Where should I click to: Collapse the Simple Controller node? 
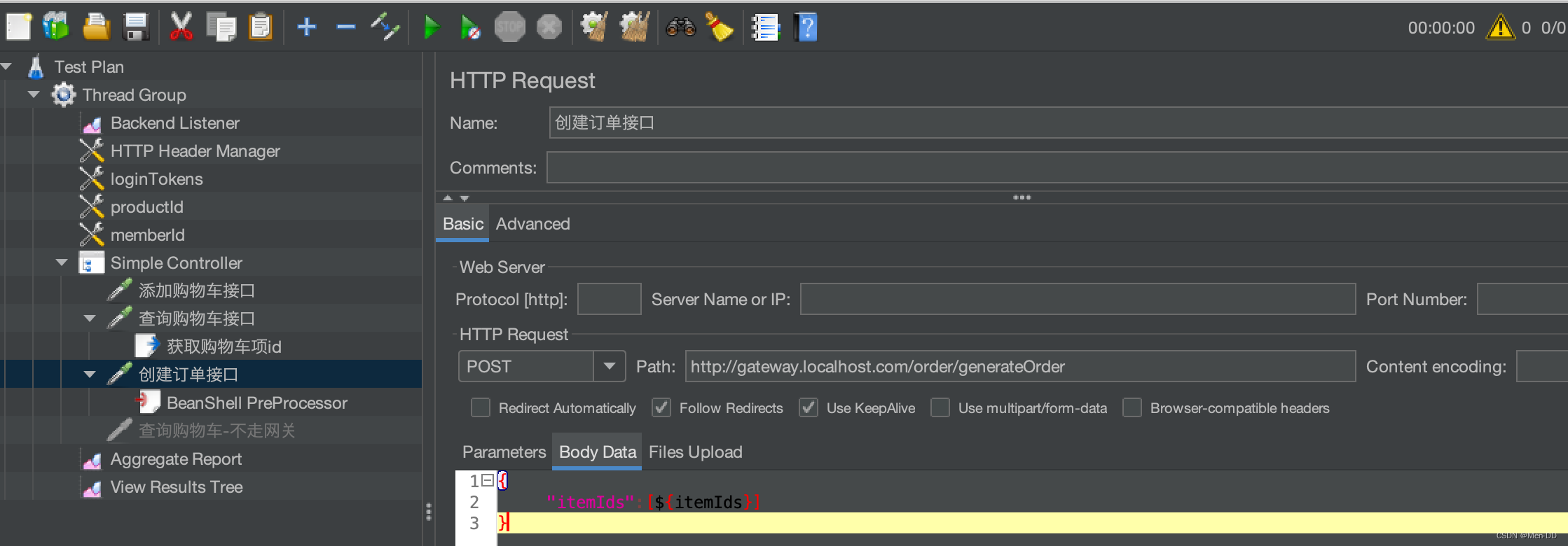[62, 262]
